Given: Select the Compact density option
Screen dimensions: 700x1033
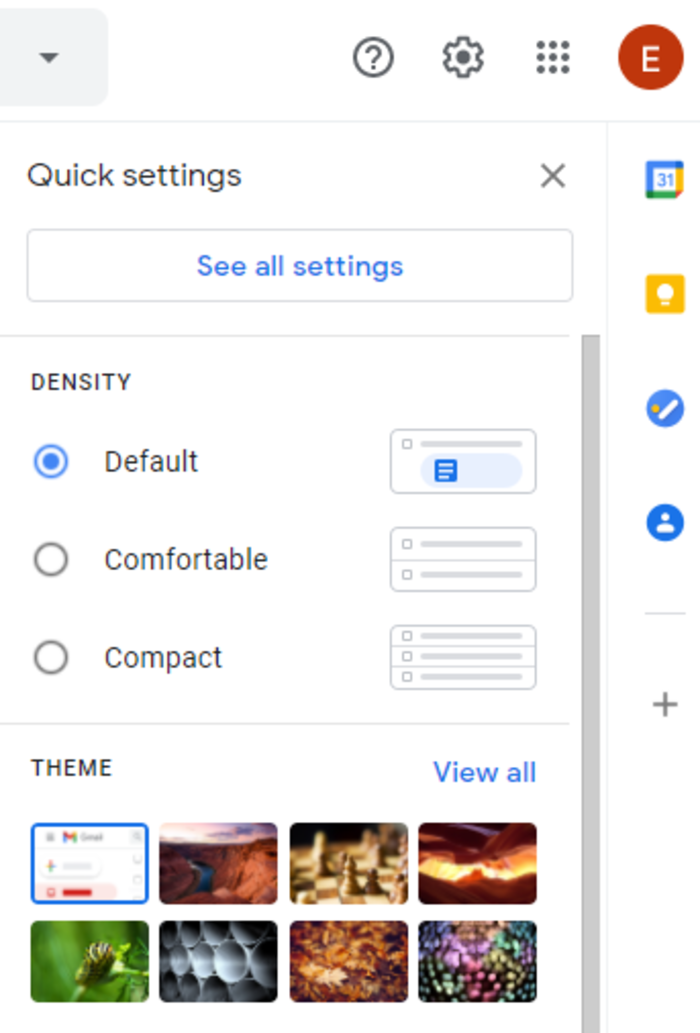Looking at the screenshot, I should coord(51,657).
